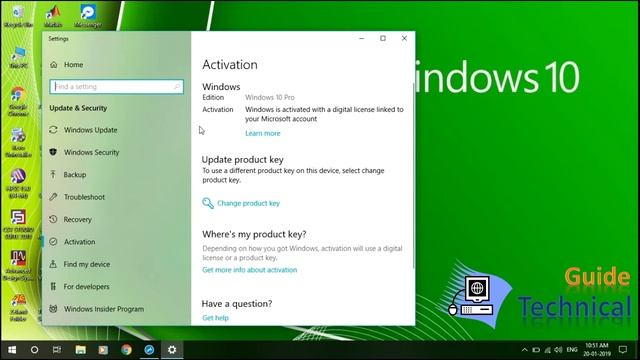Open Get more info about activation

(249, 270)
